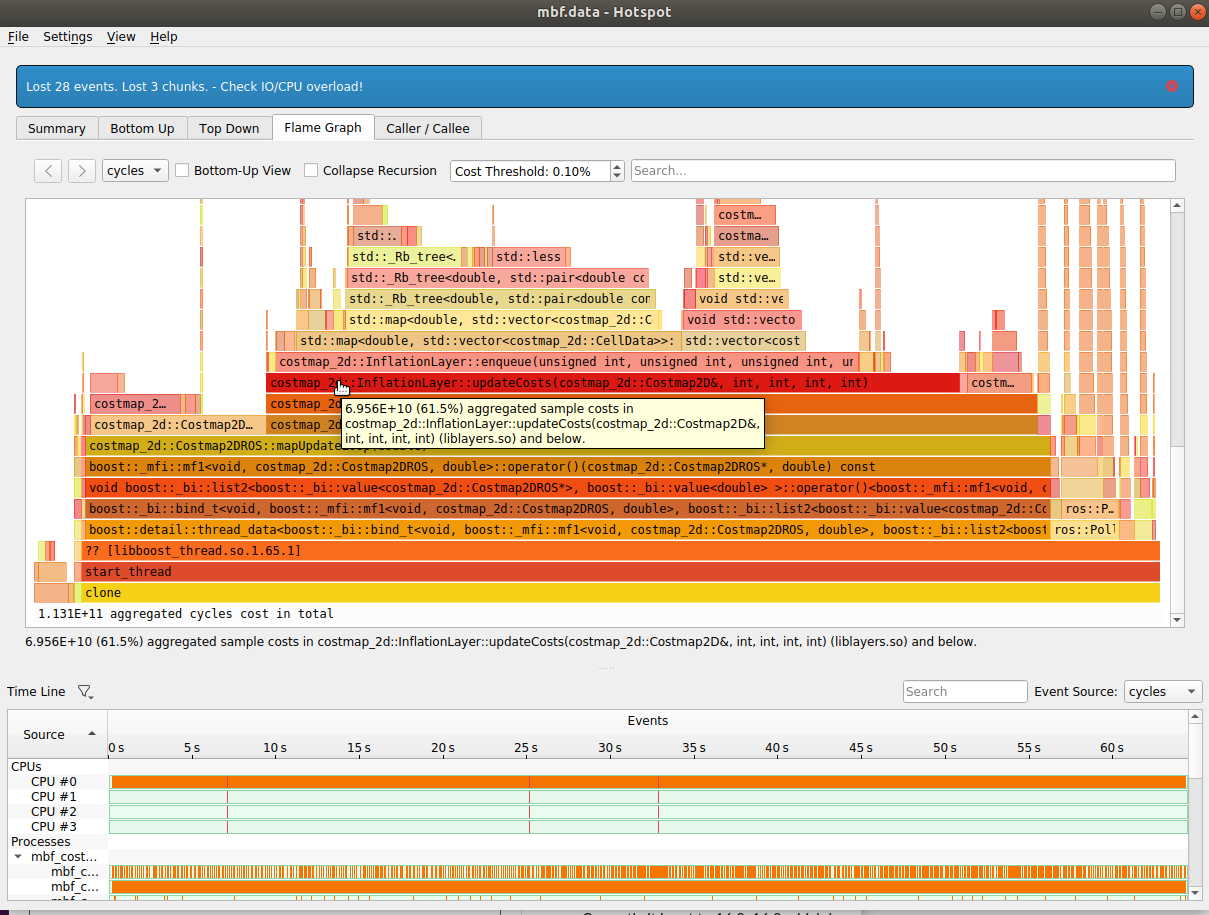
Task: Click the Time Line Search field
Action: (965, 691)
